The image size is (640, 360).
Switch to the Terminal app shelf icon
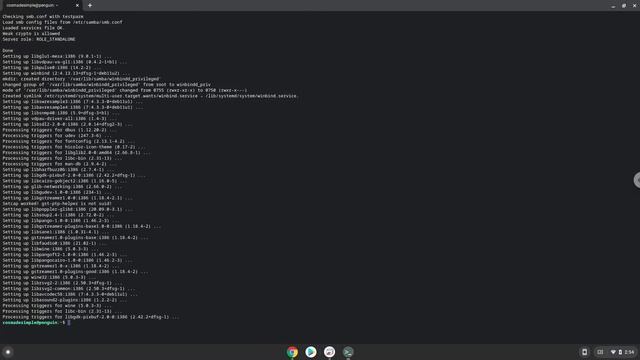(x=348, y=352)
